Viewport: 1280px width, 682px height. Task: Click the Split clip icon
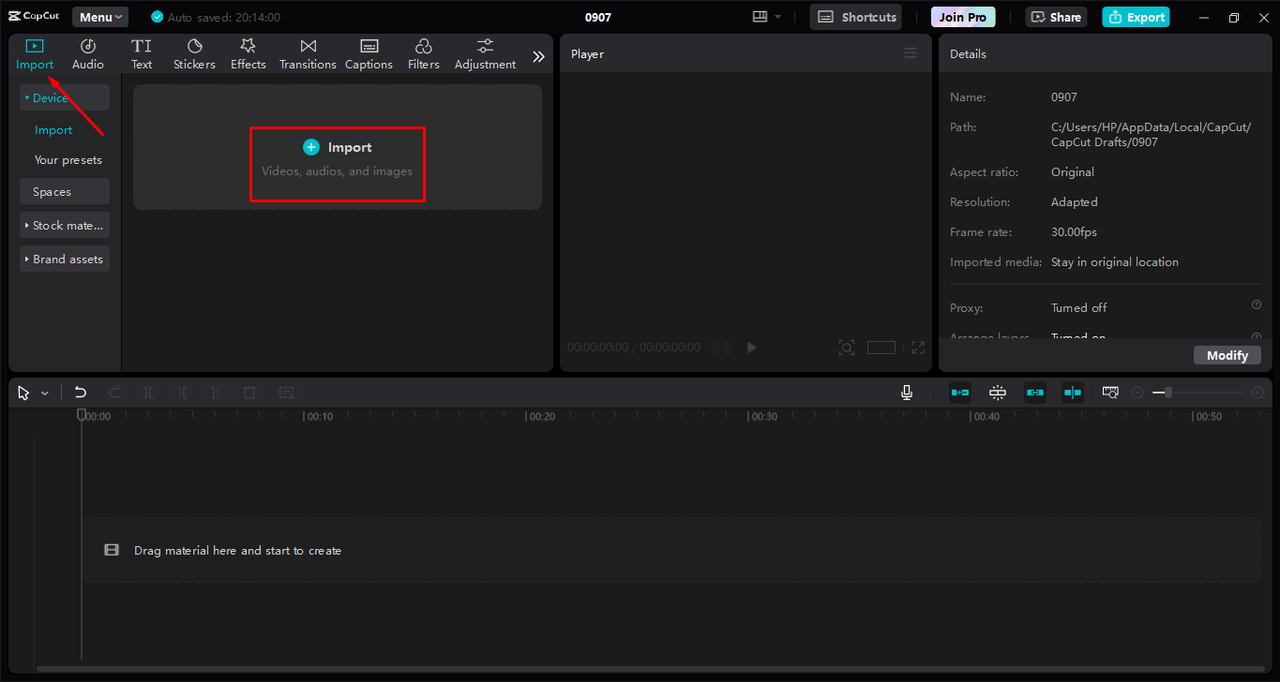point(148,393)
